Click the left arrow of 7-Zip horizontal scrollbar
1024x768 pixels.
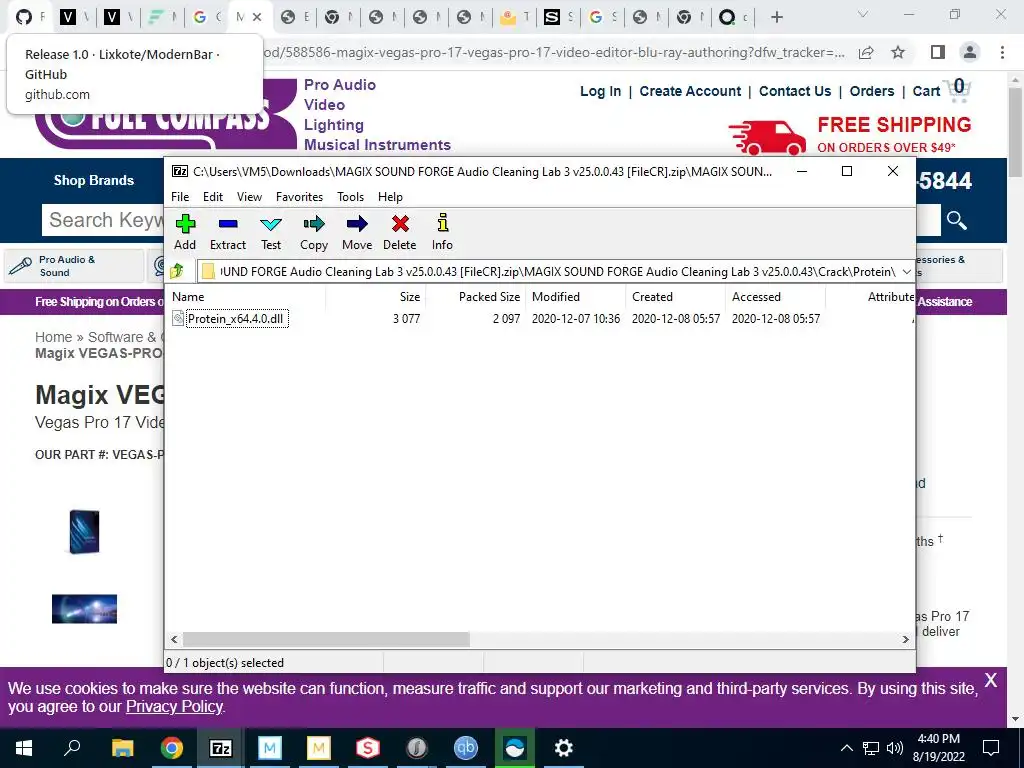[174, 639]
